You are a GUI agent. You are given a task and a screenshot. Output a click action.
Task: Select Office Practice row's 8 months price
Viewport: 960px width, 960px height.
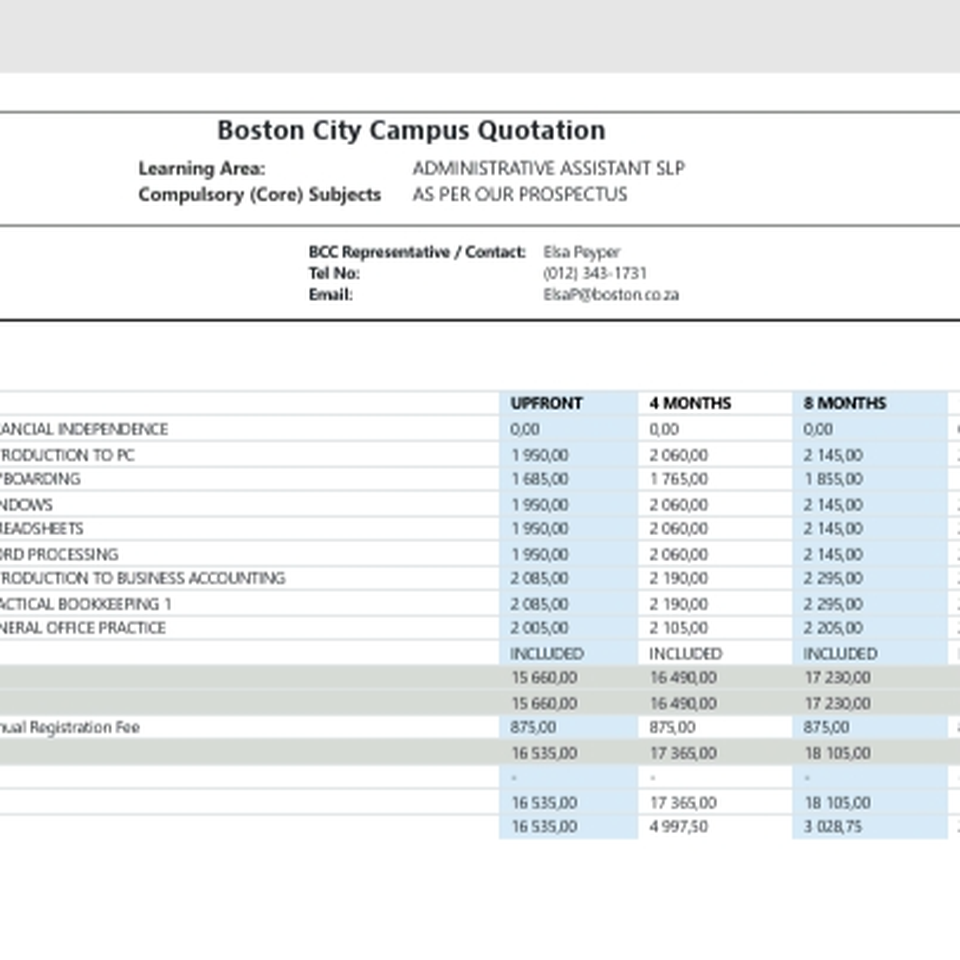pyautogui.click(x=833, y=628)
